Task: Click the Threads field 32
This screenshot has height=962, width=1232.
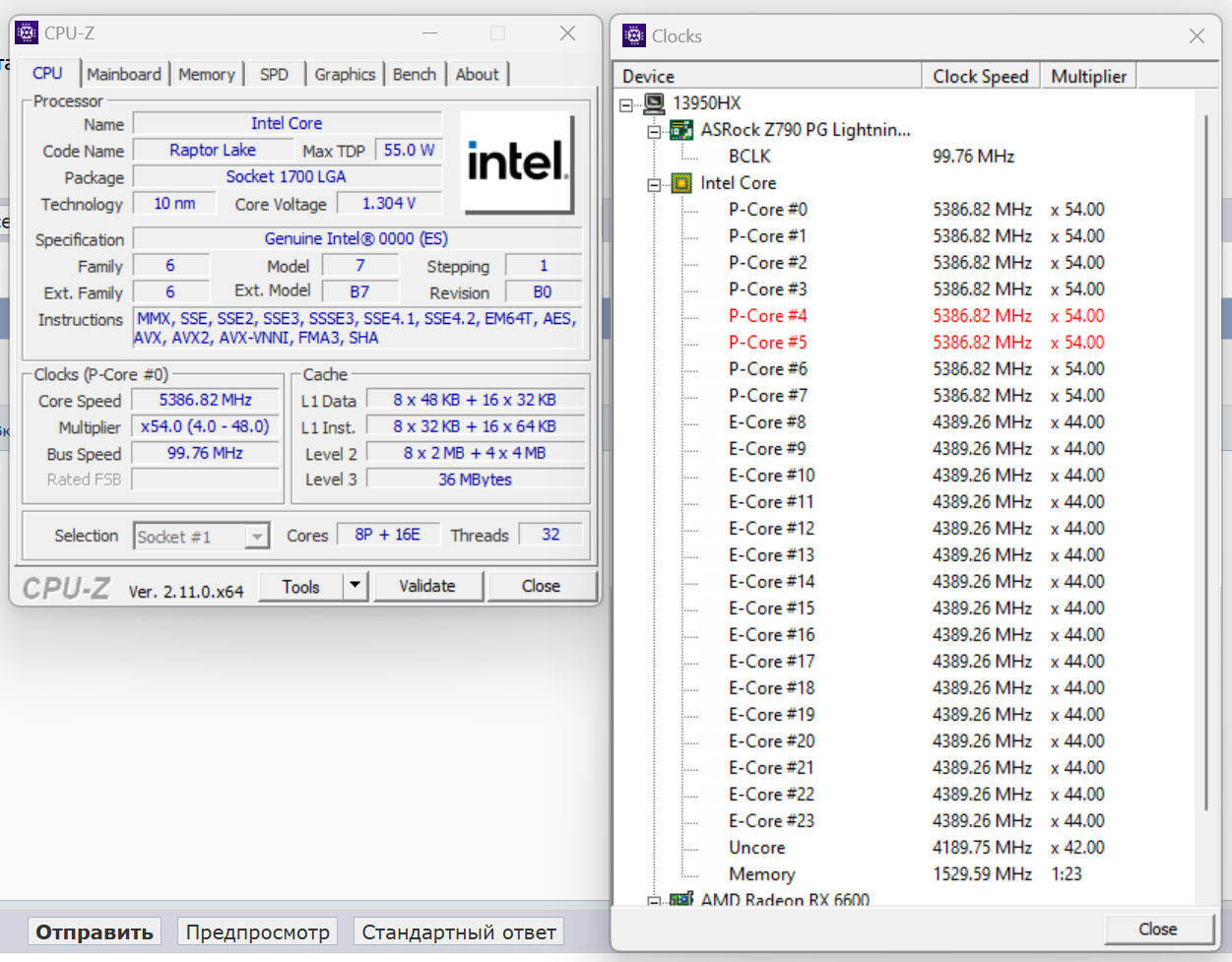Action: (x=551, y=535)
